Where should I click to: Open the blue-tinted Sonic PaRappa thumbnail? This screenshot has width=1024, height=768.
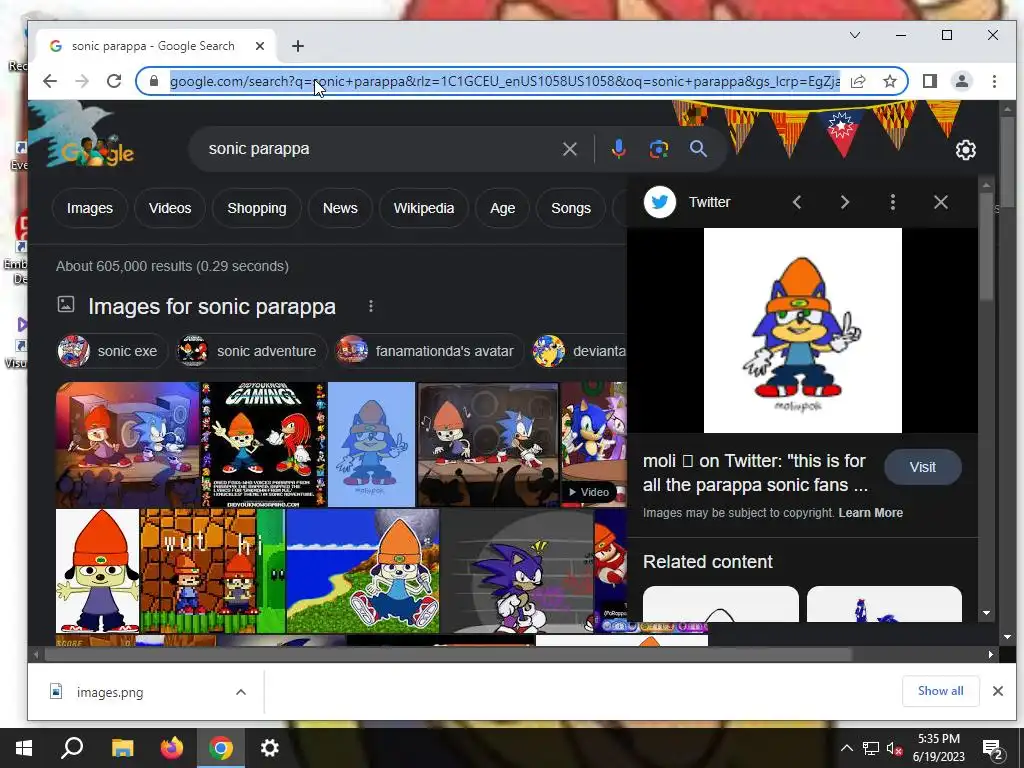coord(371,445)
